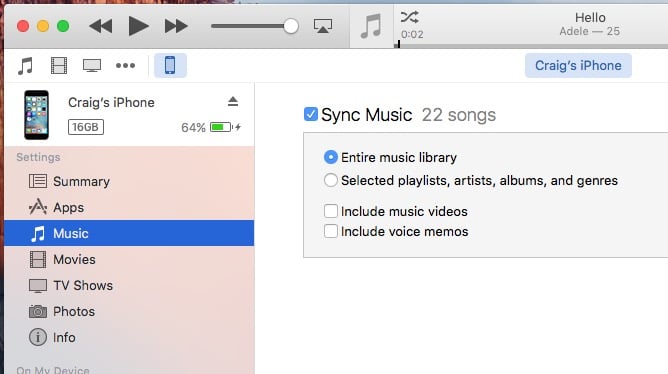Screen dimensions: 668x374
Task: Open the More media types ellipsis menu
Action: click(125, 66)
